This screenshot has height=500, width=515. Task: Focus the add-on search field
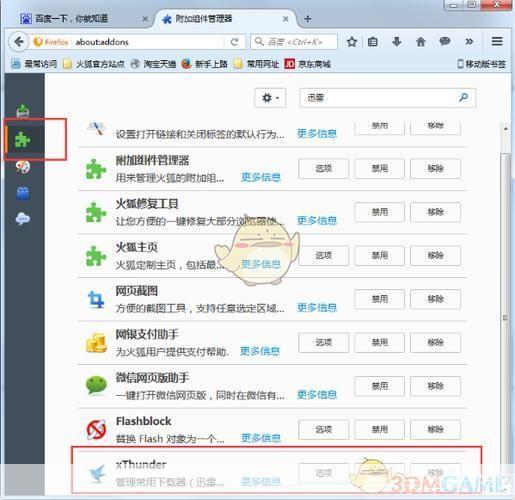pyautogui.click(x=388, y=98)
